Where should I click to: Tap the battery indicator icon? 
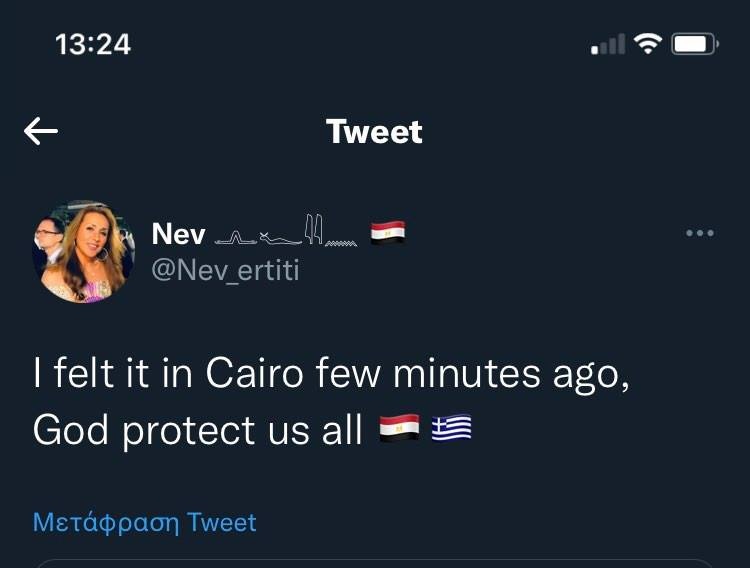point(694,44)
